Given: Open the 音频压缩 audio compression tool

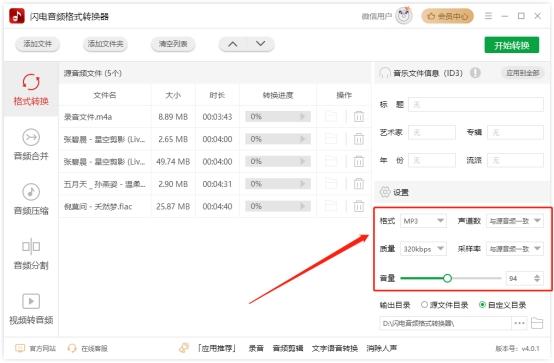Looking at the screenshot, I should (31, 199).
